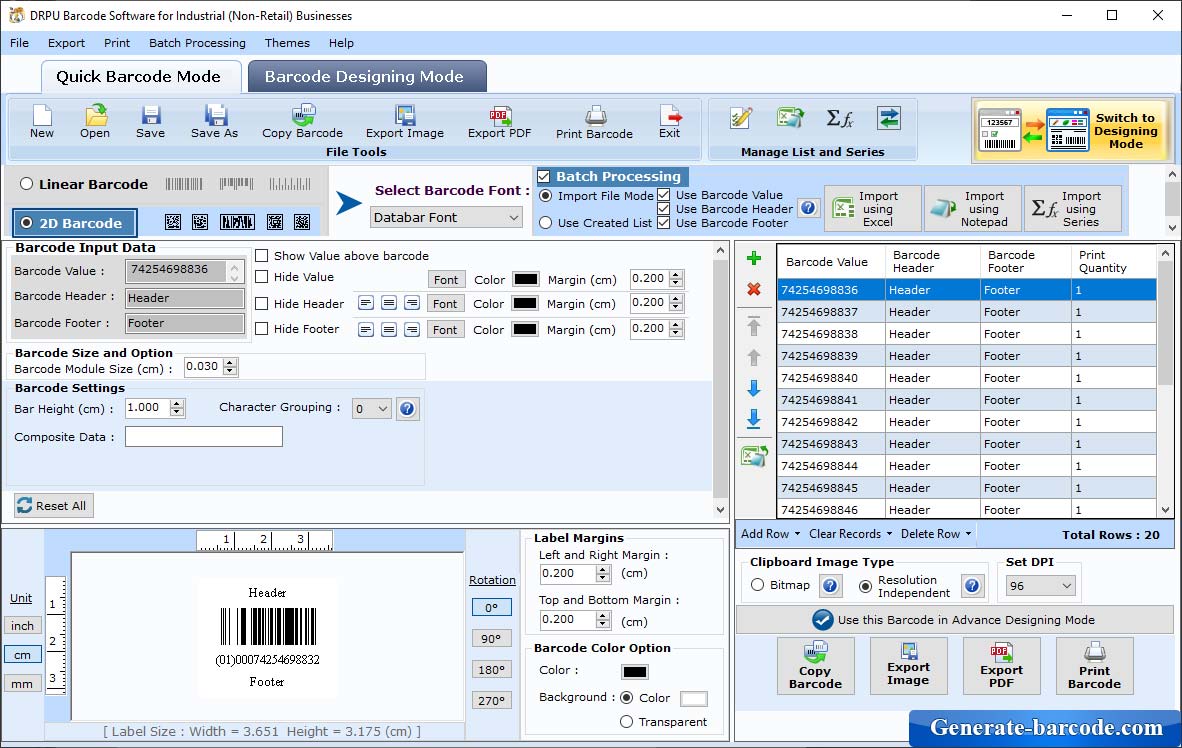1182x748 pixels.
Task: Open the Export menu
Action: [x=66, y=43]
